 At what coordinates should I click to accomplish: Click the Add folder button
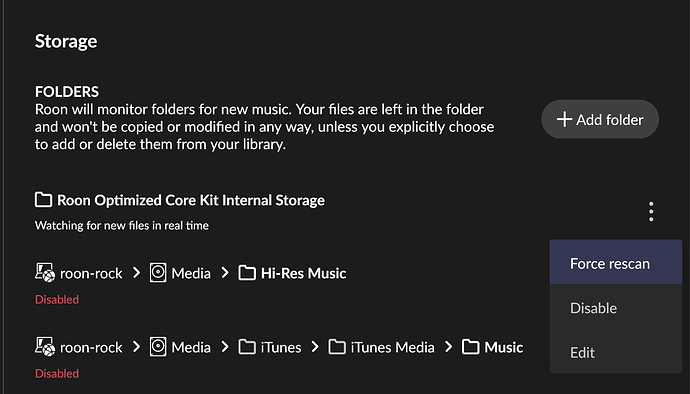tap(600, 119)
